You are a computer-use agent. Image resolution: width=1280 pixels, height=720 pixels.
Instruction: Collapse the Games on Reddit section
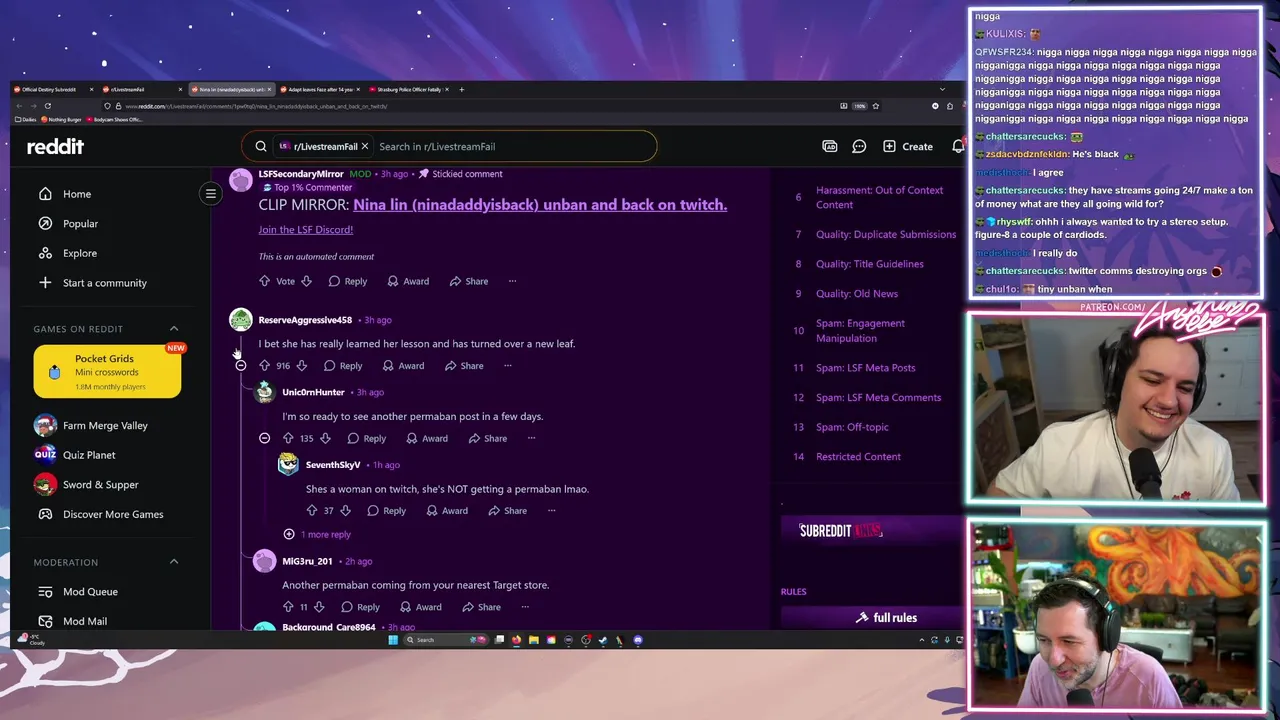click(x=173, y=329)
